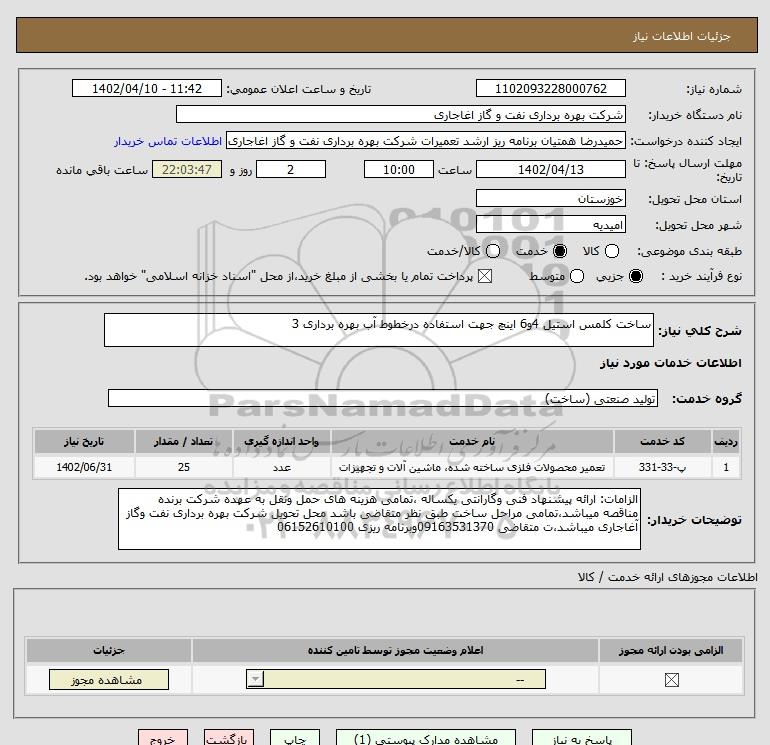770x745 pixels.
Task: Select the متوسط purchase type radio
Action: 577,276
